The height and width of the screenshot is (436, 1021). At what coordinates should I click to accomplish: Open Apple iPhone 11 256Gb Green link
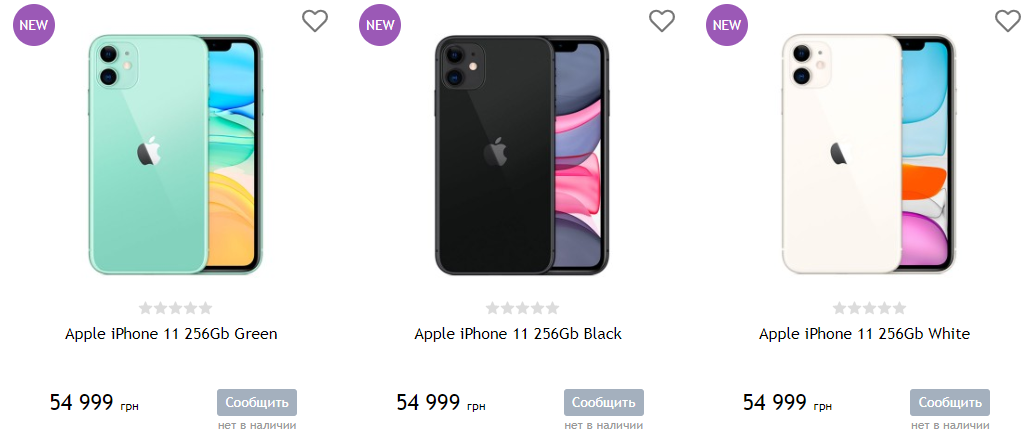pyautogui.click(x=171, y=334)
